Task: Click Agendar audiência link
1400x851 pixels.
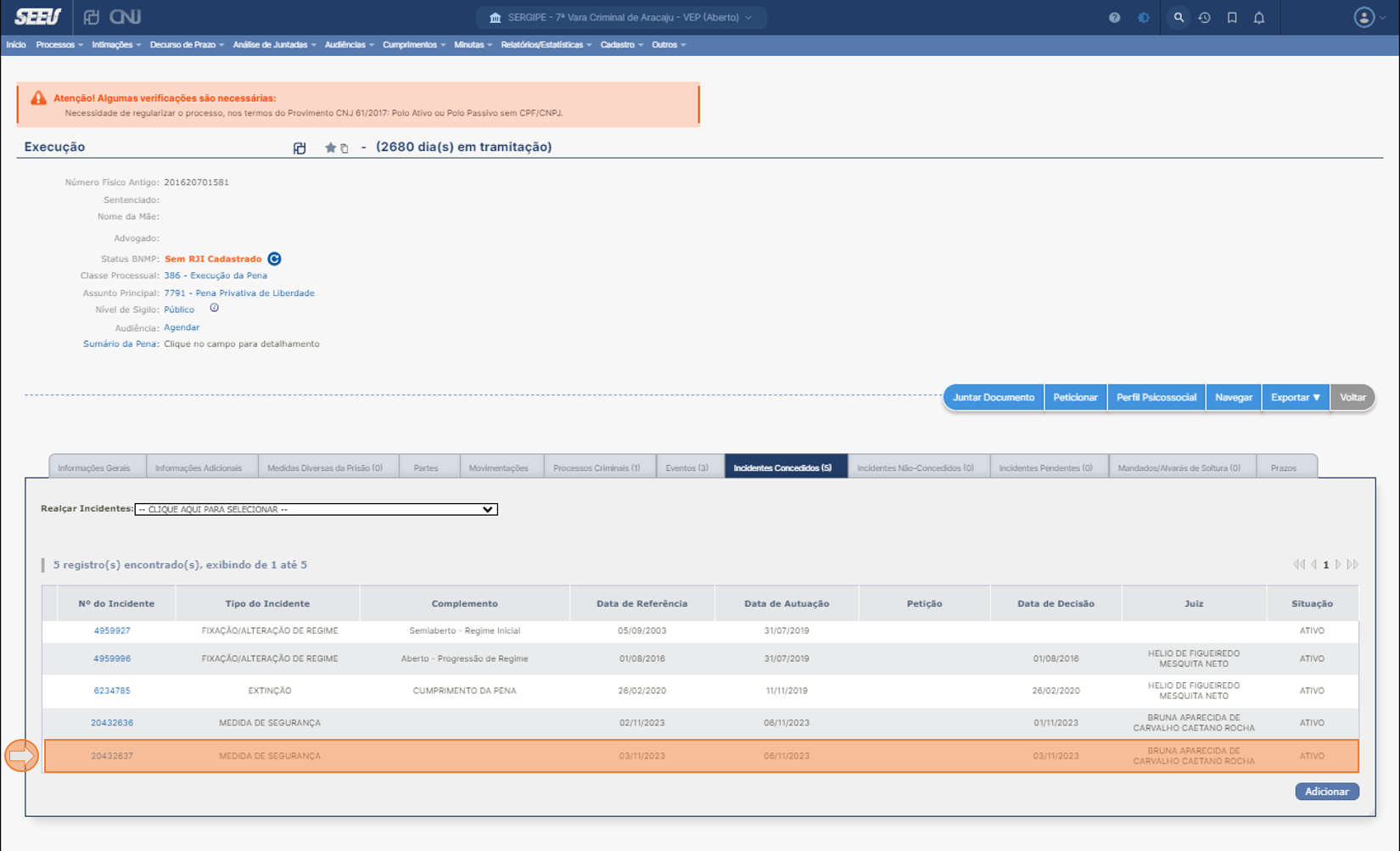Action: (182, 328)
